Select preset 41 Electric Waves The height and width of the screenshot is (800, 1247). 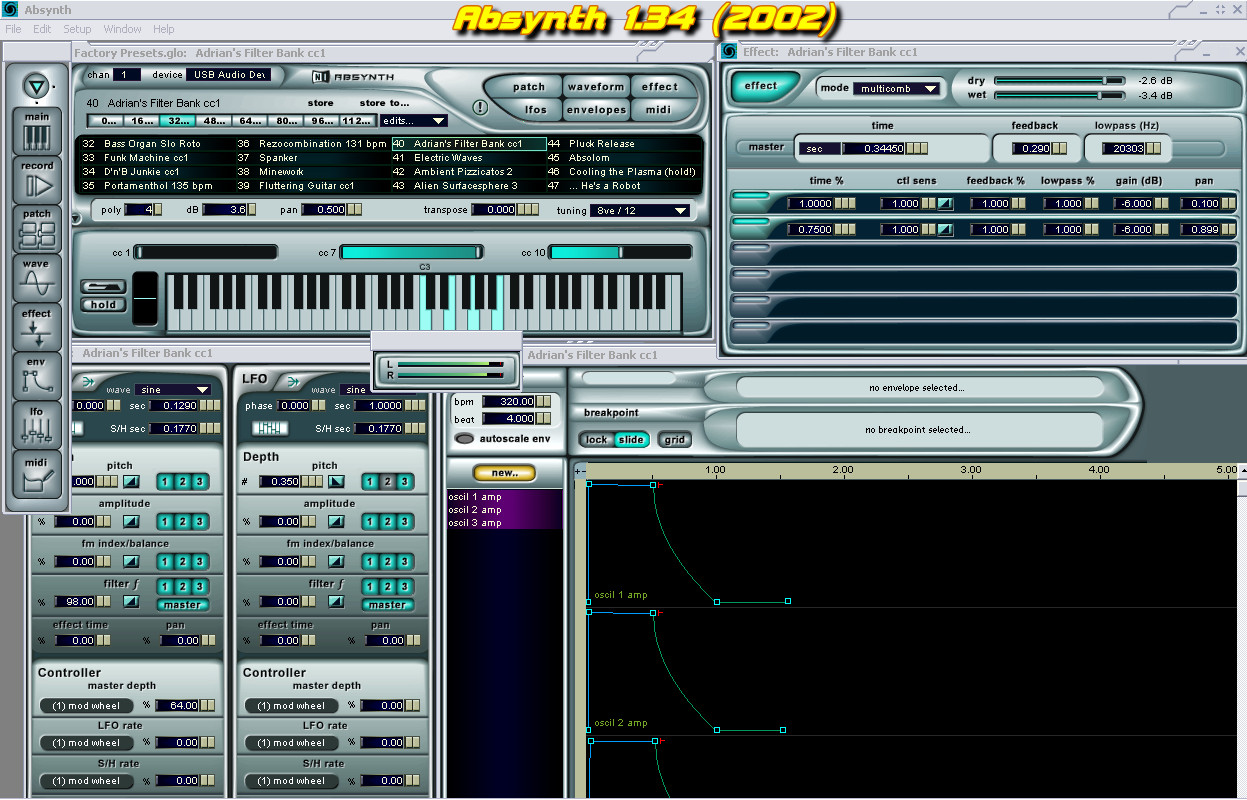(x=469, y=158)
